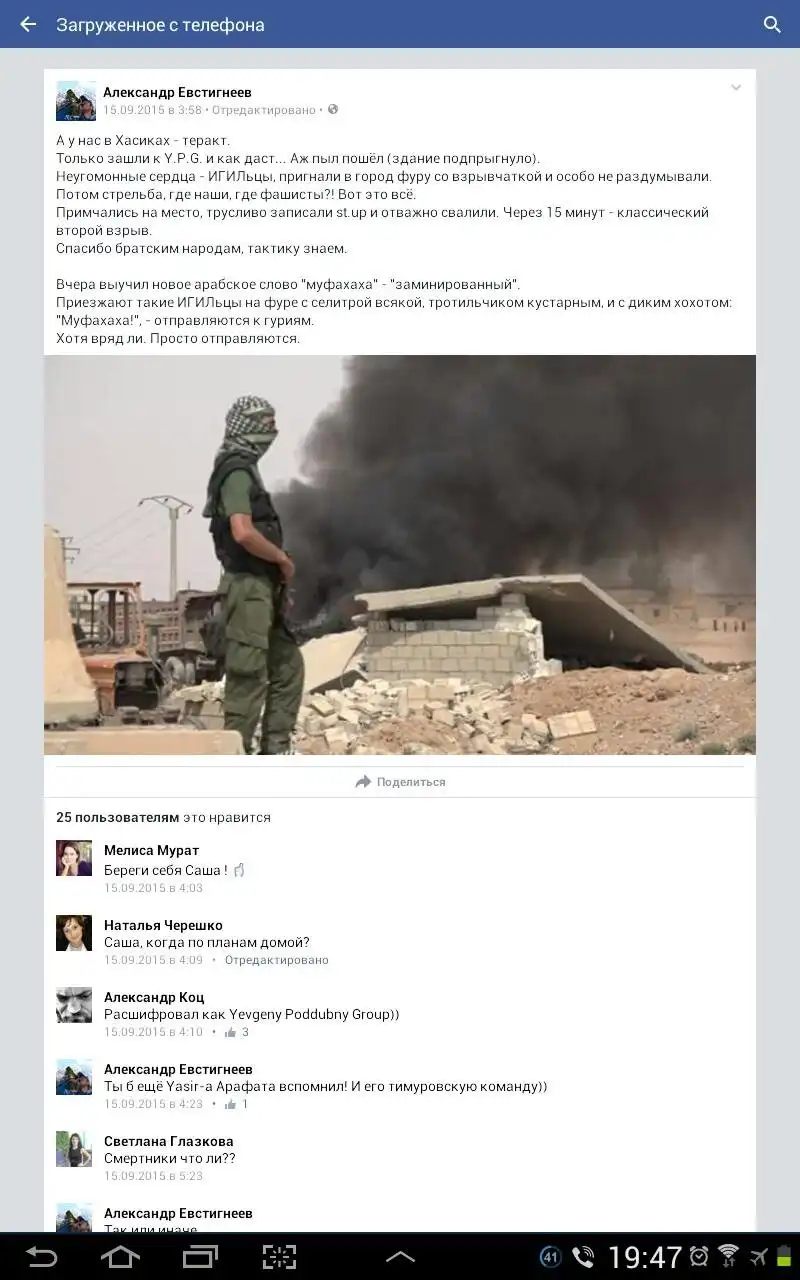Open Александр Евстигнеев post author avatar
The image size is (800, 1280).
75,101
